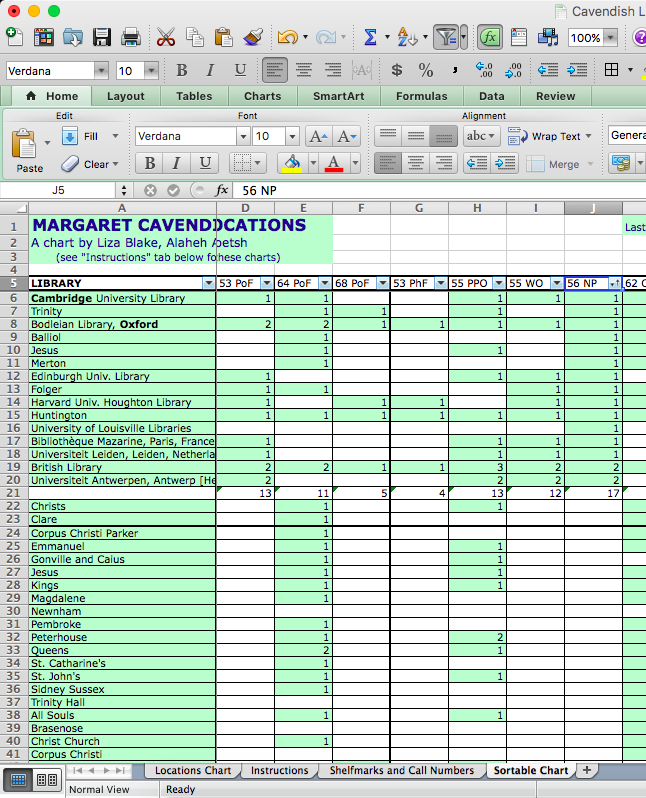Select cell Bodleian Library, Oxford

[x=122, y=324]
